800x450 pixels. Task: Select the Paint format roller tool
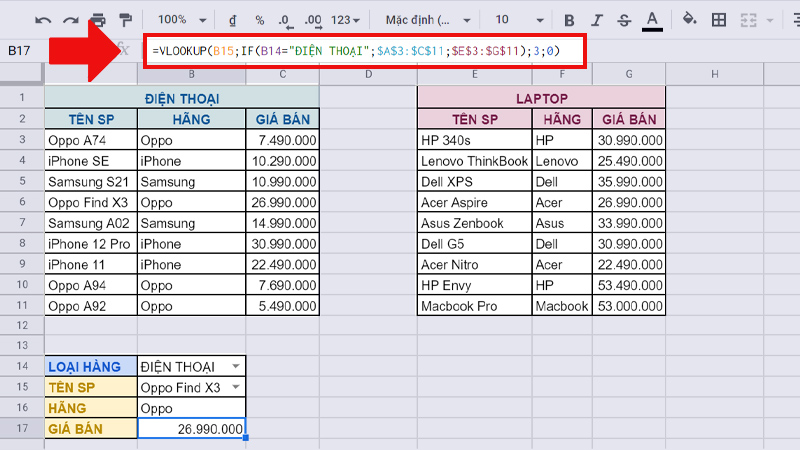pyautogui.click(x=126, y=19)
